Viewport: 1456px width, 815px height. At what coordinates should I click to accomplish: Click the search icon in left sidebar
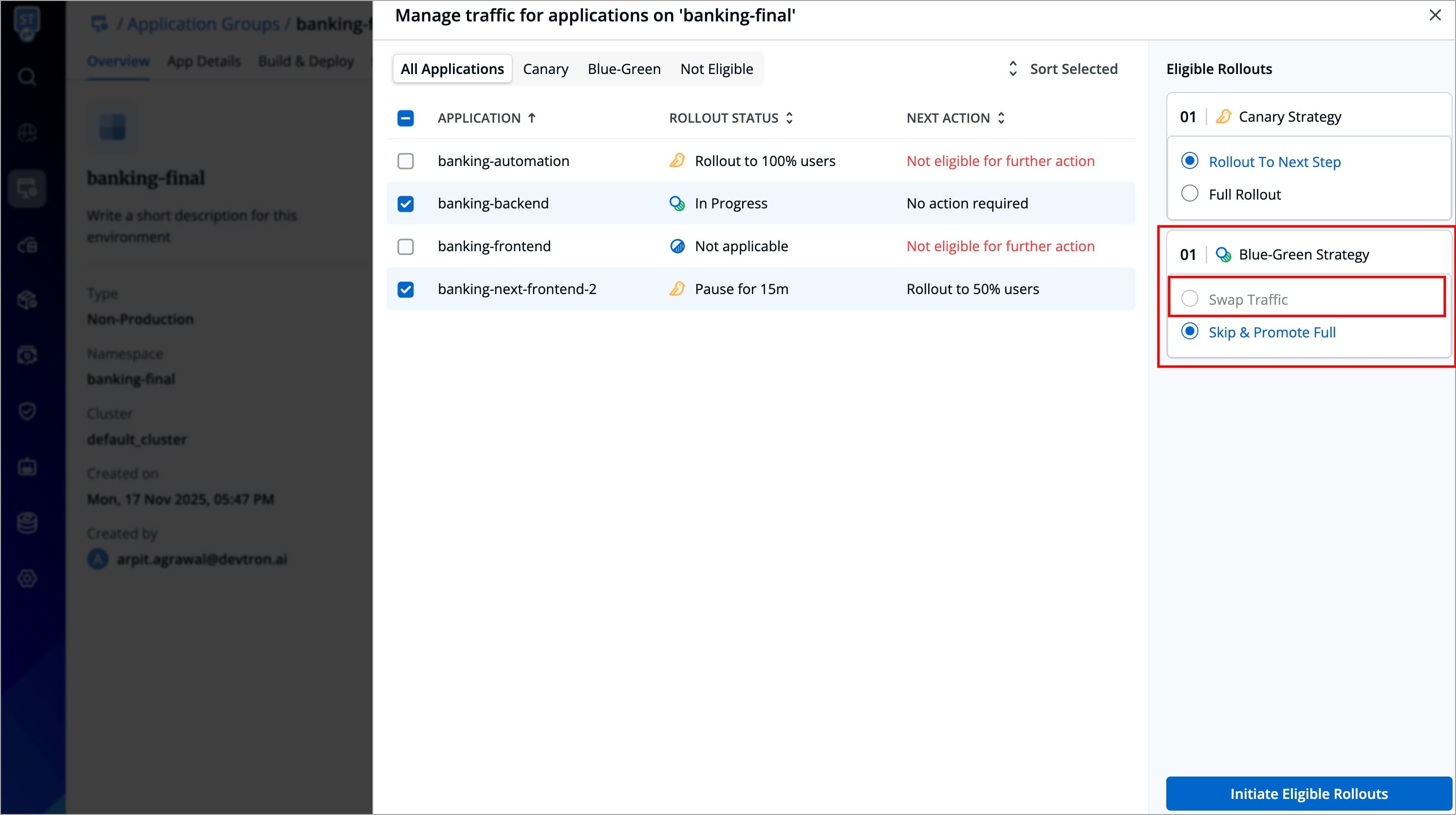point(27,76)
